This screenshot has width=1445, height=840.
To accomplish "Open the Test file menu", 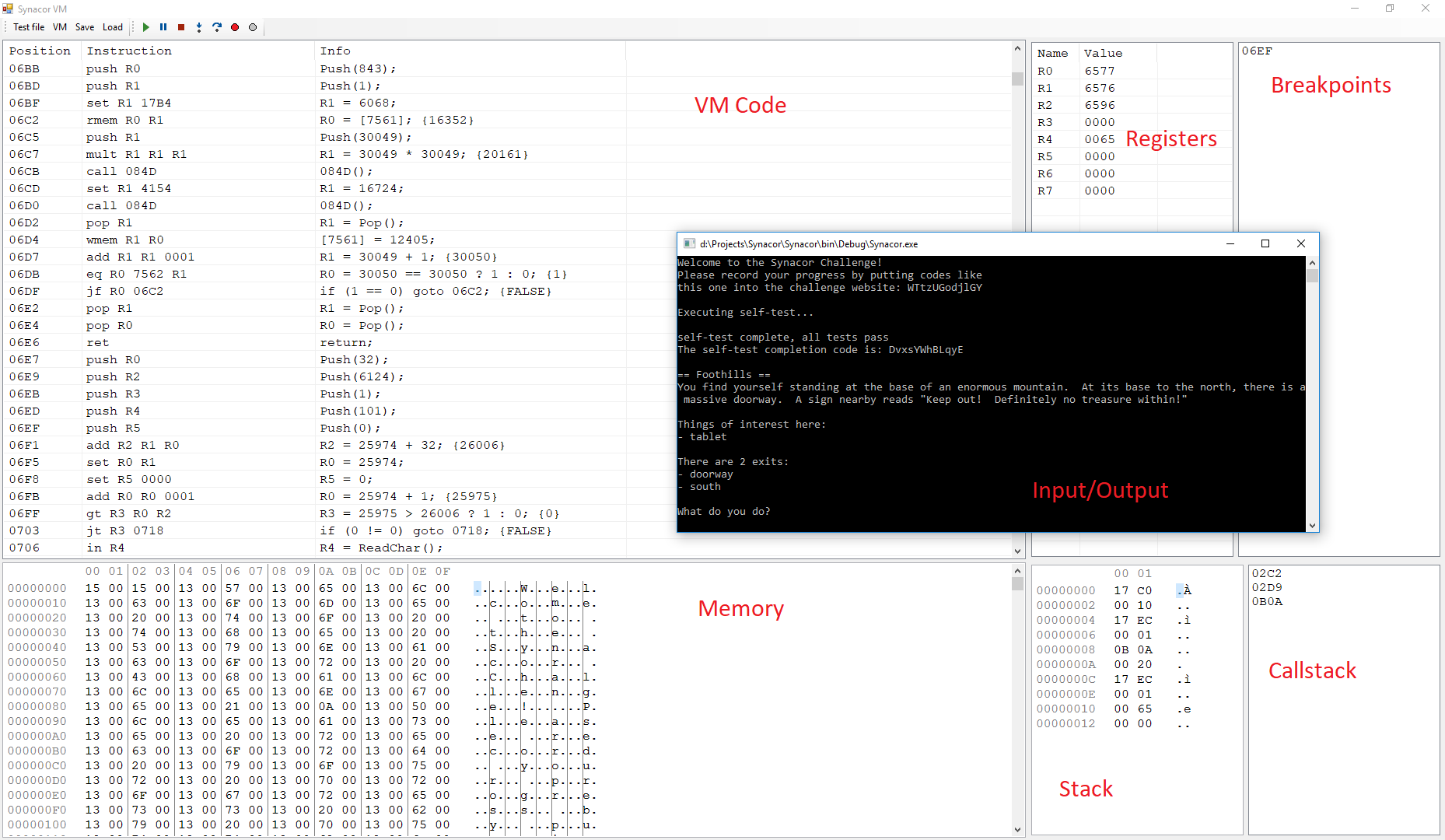I will point(29,27).
